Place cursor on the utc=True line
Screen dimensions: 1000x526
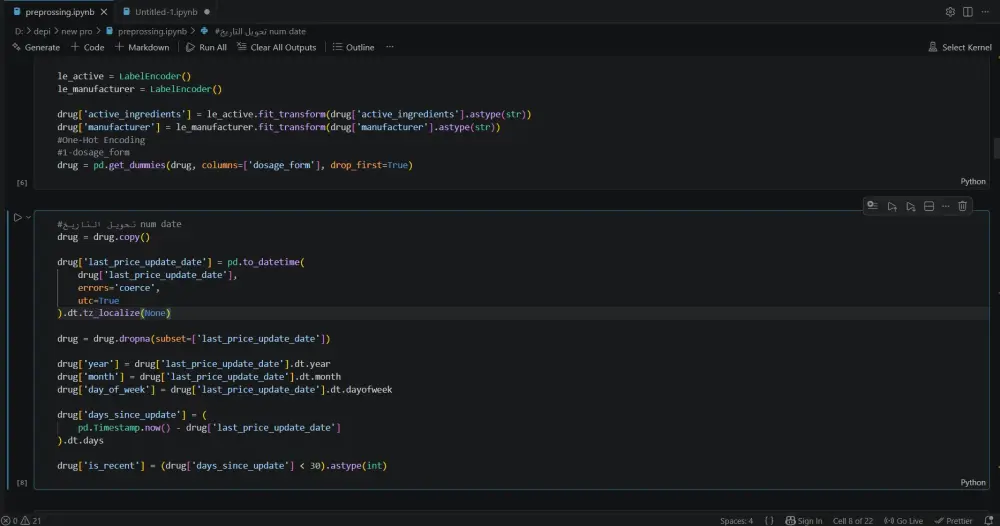tap(98, 300)
